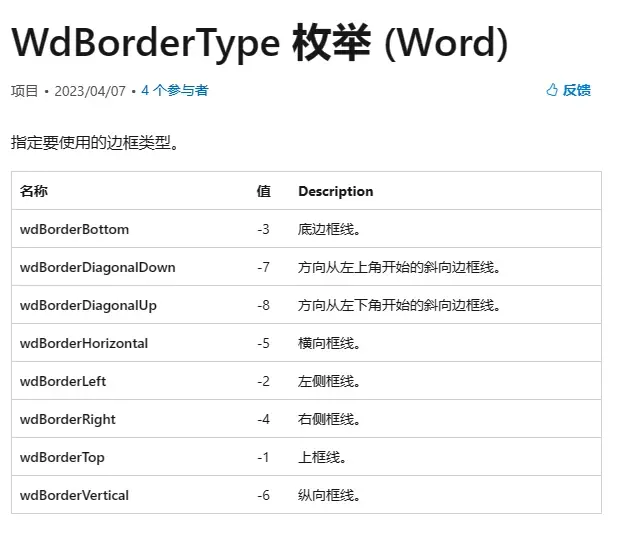Select the wdBorderVertical cell
This screenshot has width=629, height=536.
[74, 495]
